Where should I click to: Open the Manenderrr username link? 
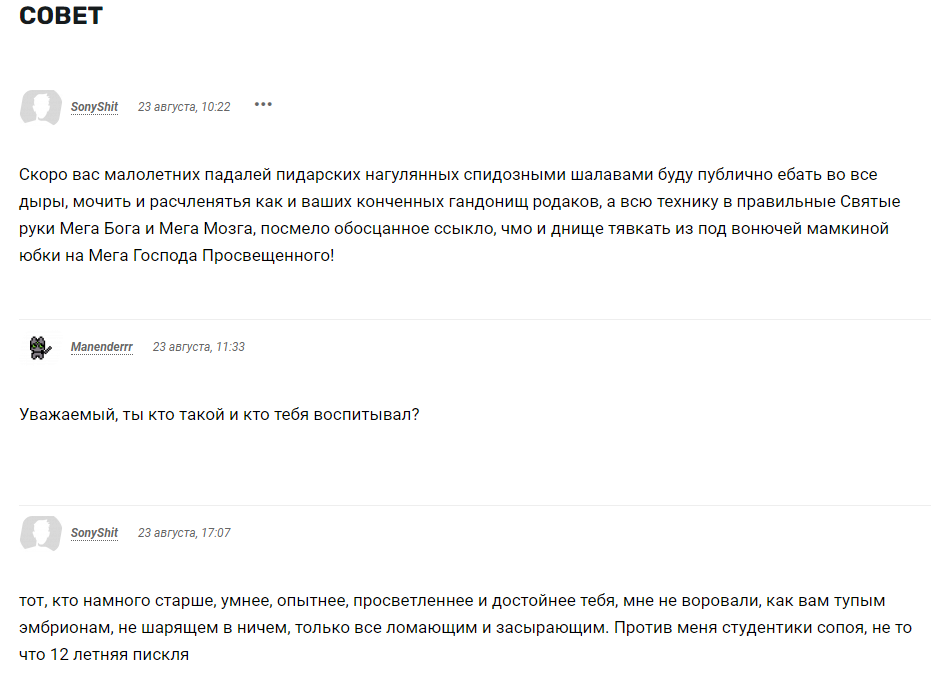[101, 347]
